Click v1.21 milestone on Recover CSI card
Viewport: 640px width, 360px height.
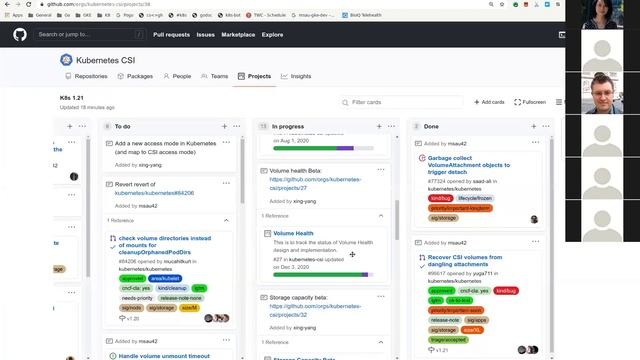438,350
